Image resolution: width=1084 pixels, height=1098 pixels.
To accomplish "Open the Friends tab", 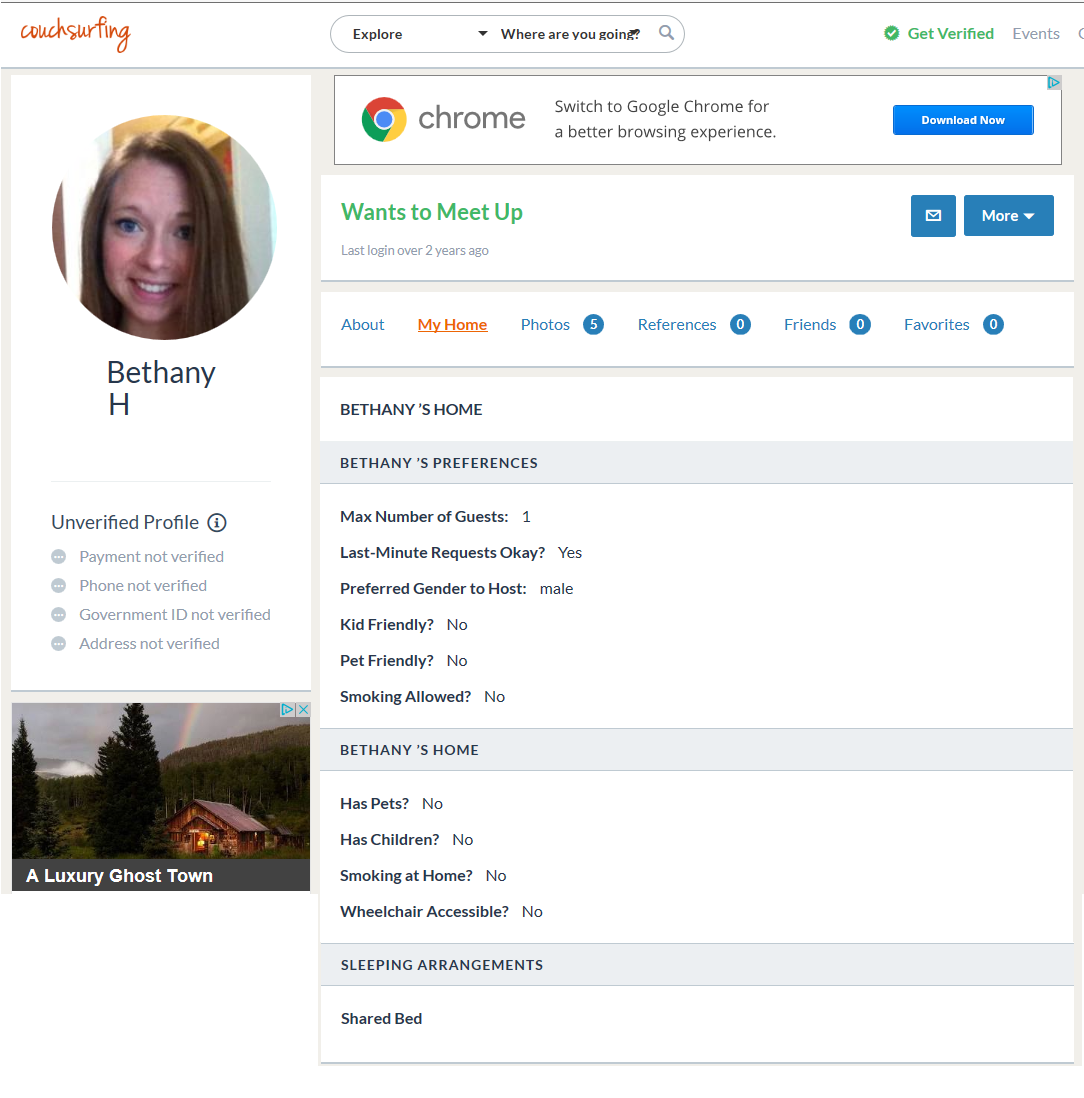I will (809, 324).
